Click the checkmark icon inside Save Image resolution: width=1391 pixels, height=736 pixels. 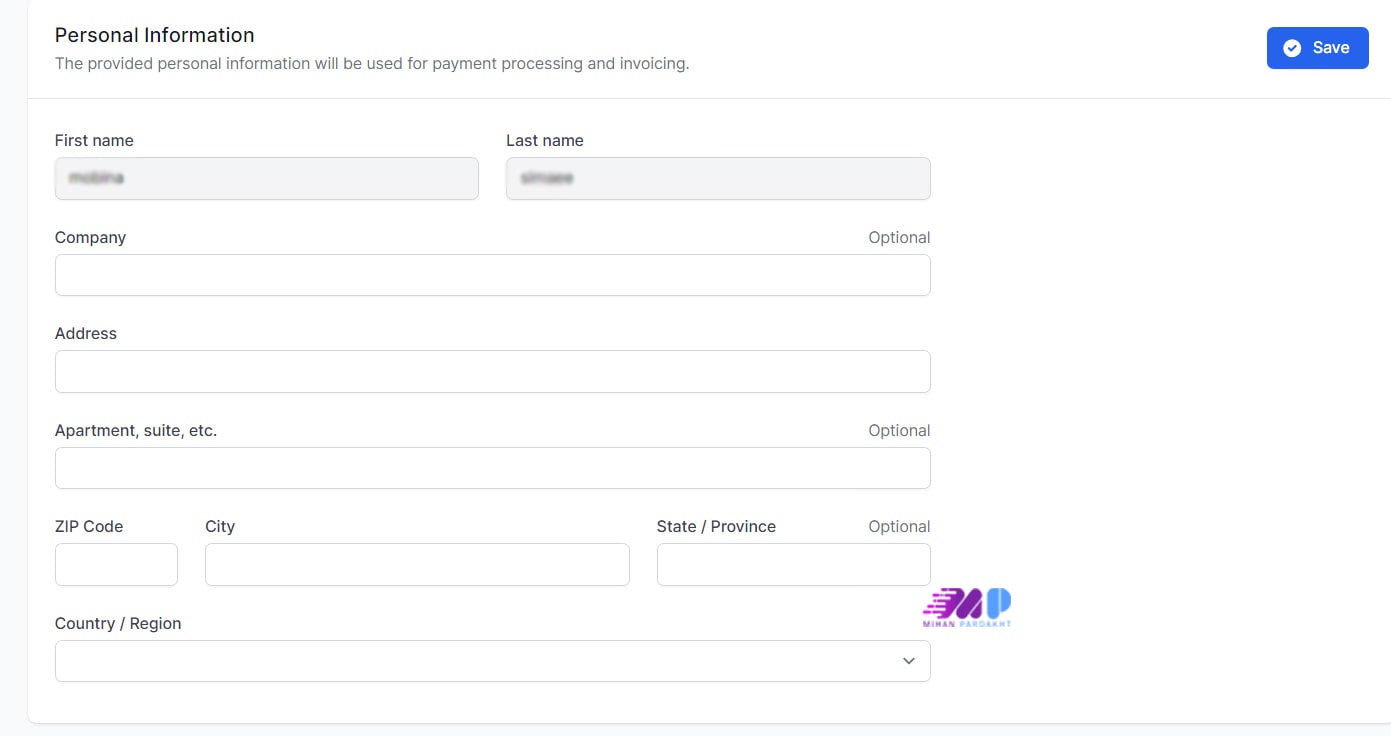click(1292, 48)
